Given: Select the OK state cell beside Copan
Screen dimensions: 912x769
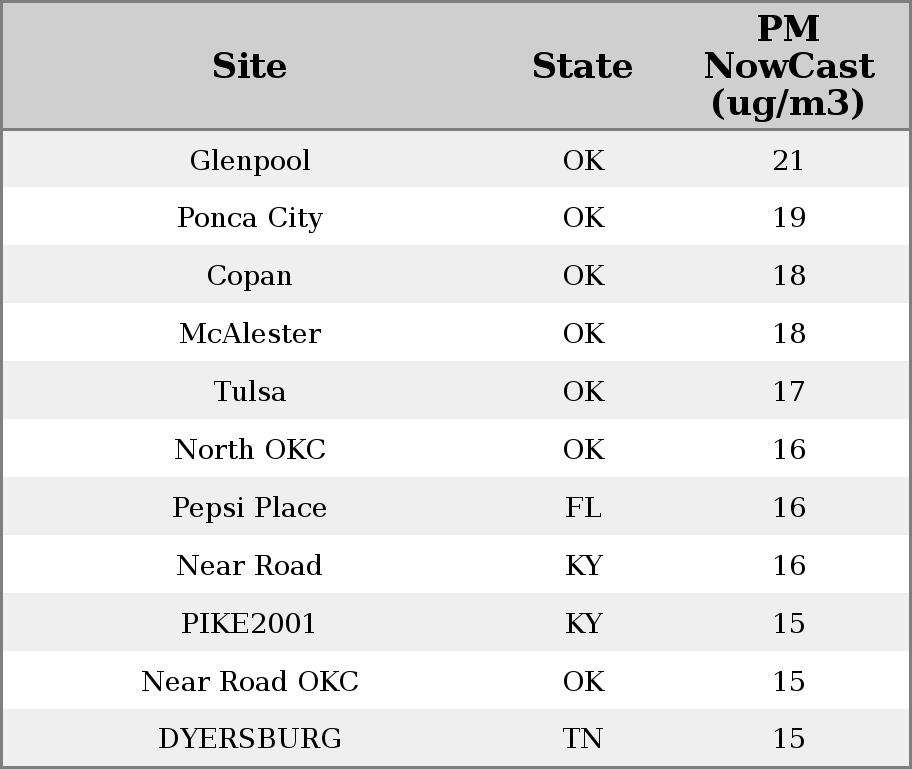Looking at the screenshot, I should 583,276.
